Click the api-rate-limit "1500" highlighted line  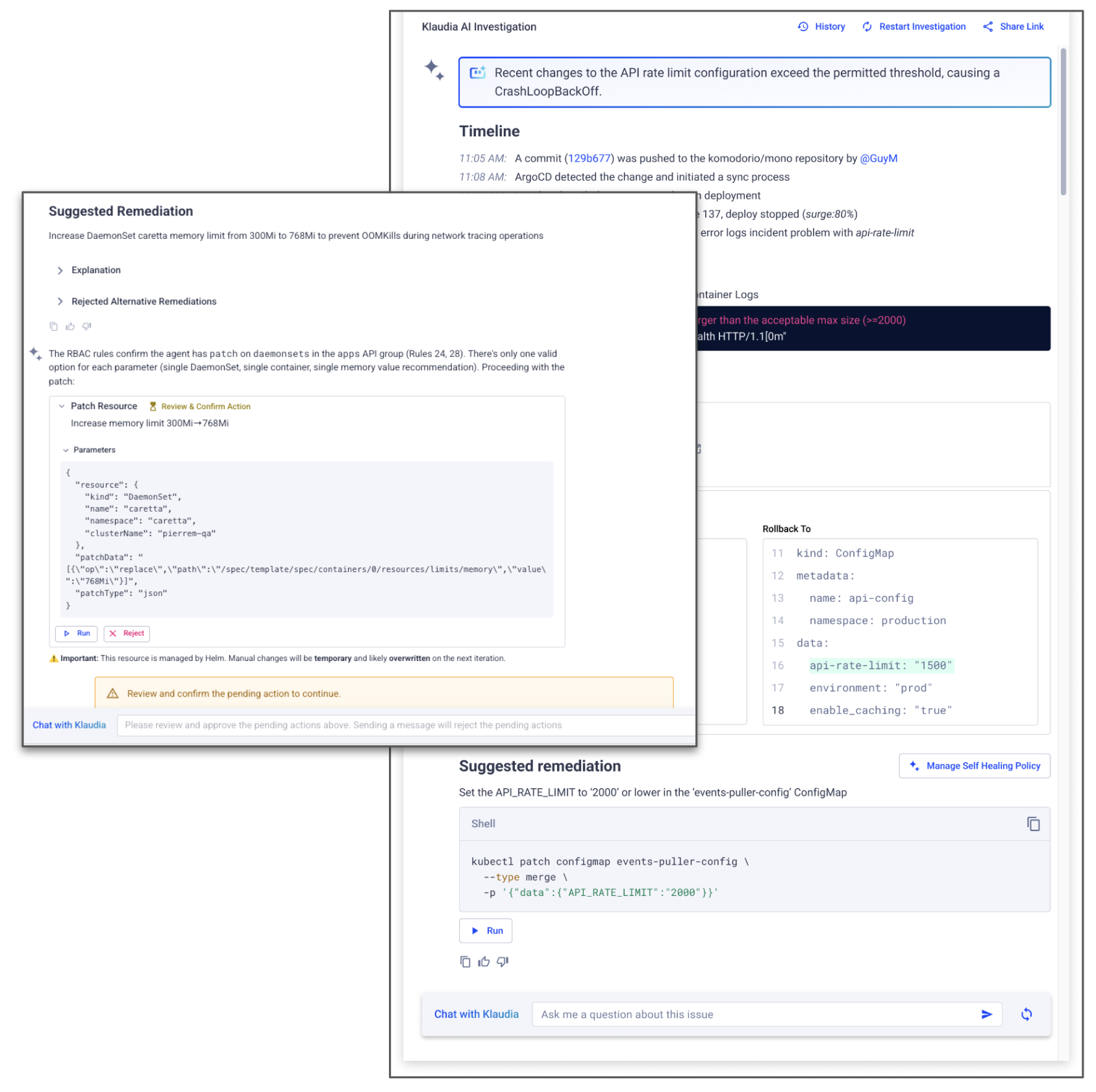[x=880, y=665]
